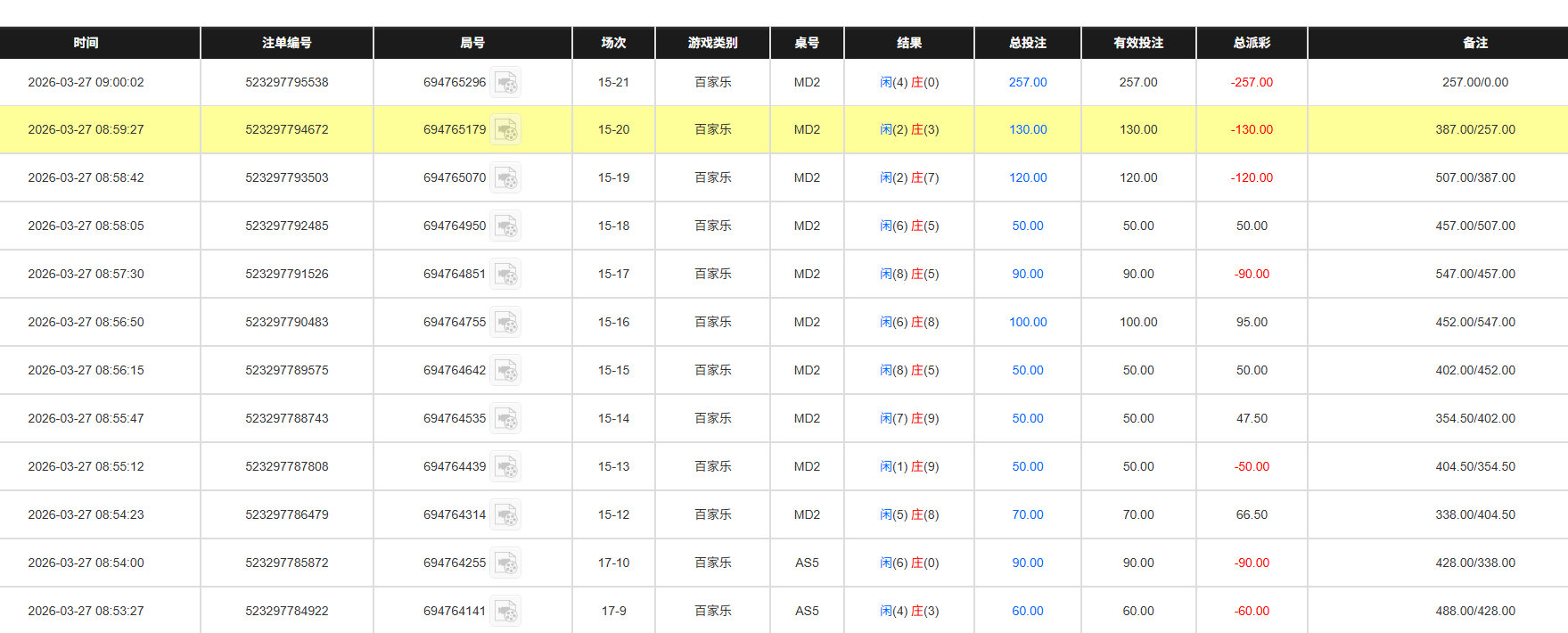
Task: Select bet slip number 523297785872
Action: (x=287, y=563)
